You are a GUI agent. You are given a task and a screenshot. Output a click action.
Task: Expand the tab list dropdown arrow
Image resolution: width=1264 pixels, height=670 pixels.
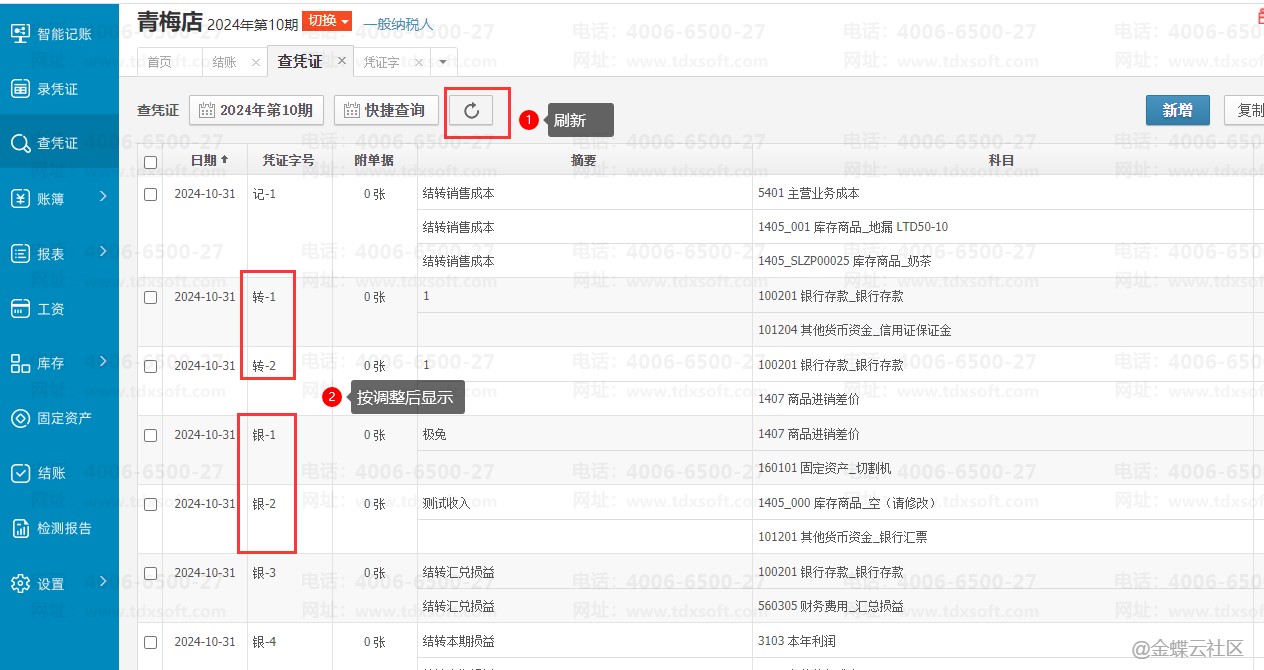pos(443,62)
